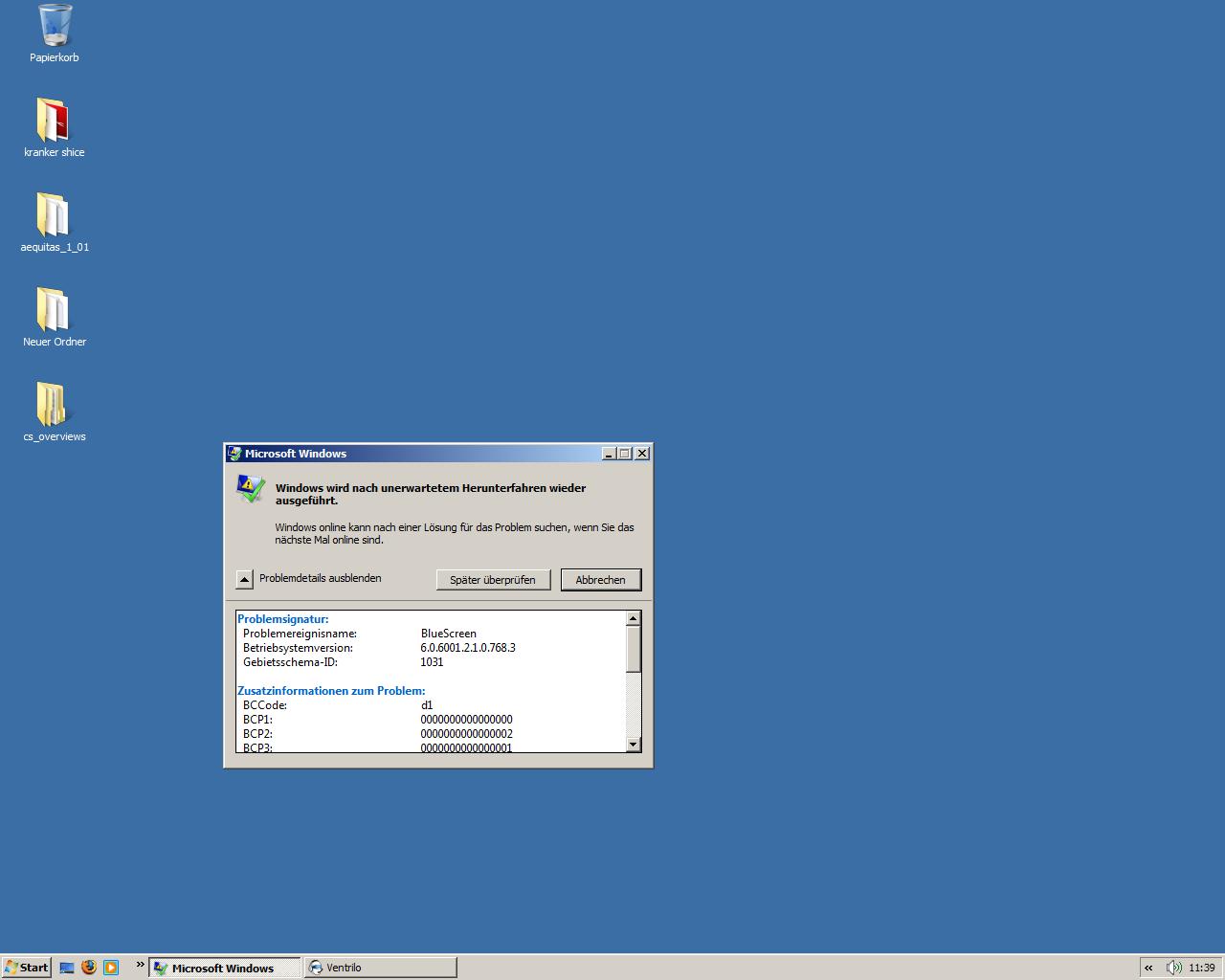Click the 'Abbrechen' button
This screenshot has height=980, width=1225.
click(x=601, y=580)
